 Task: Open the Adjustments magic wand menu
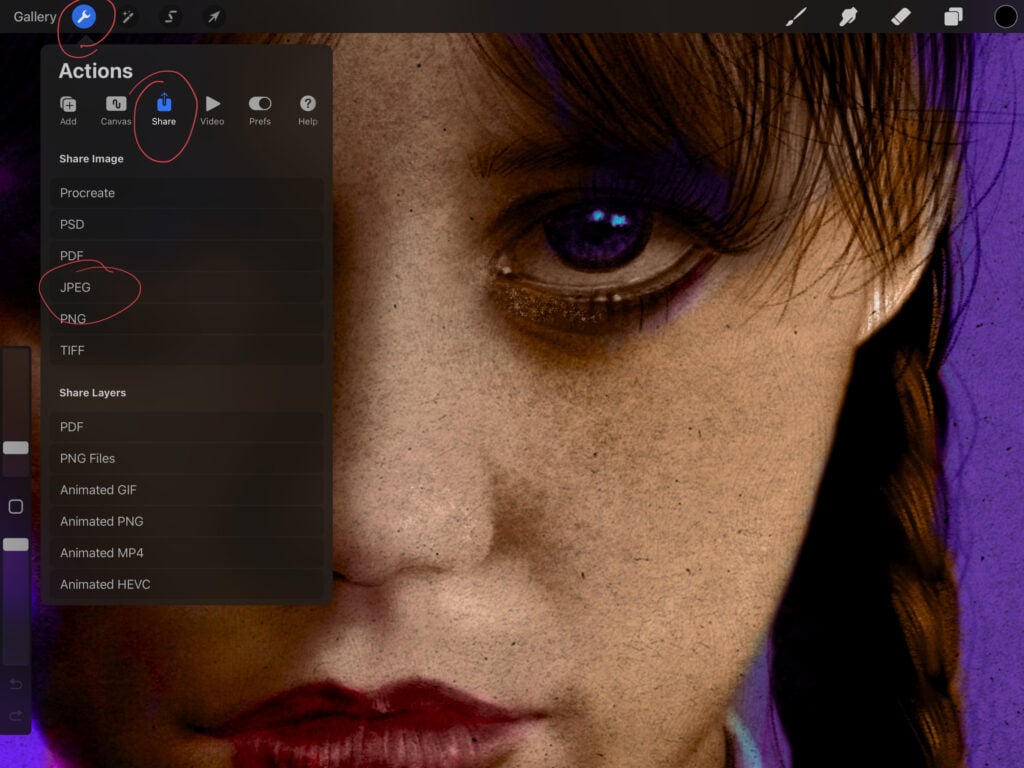pyautogui.click(x=128, y=17)
